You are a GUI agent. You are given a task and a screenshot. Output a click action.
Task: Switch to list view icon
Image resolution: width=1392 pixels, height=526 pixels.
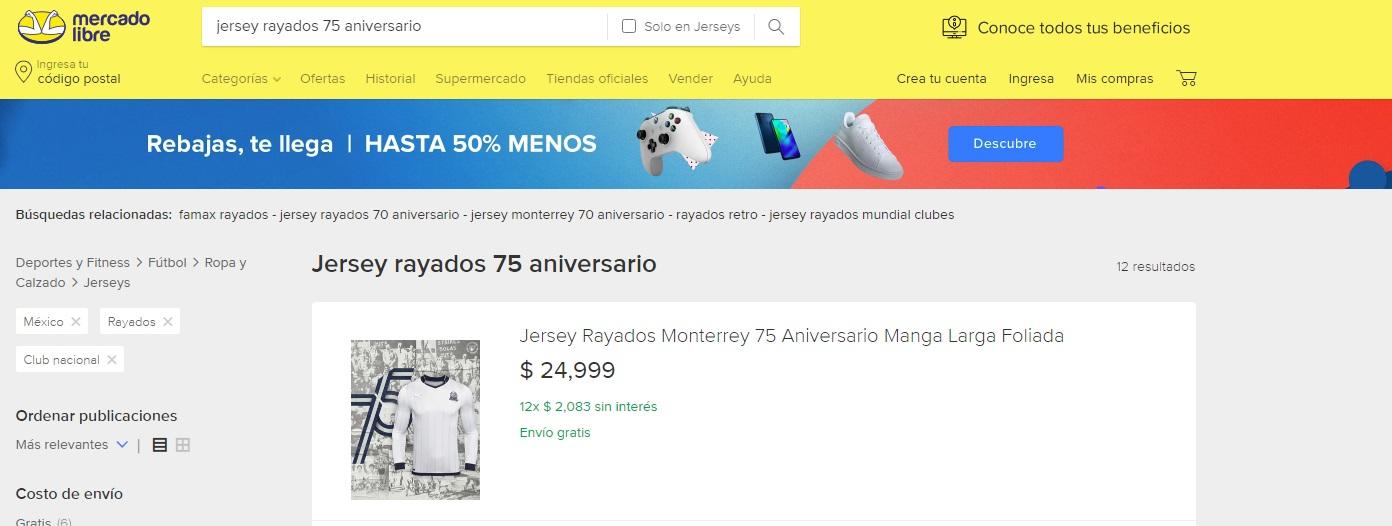(x=160, y=445)
